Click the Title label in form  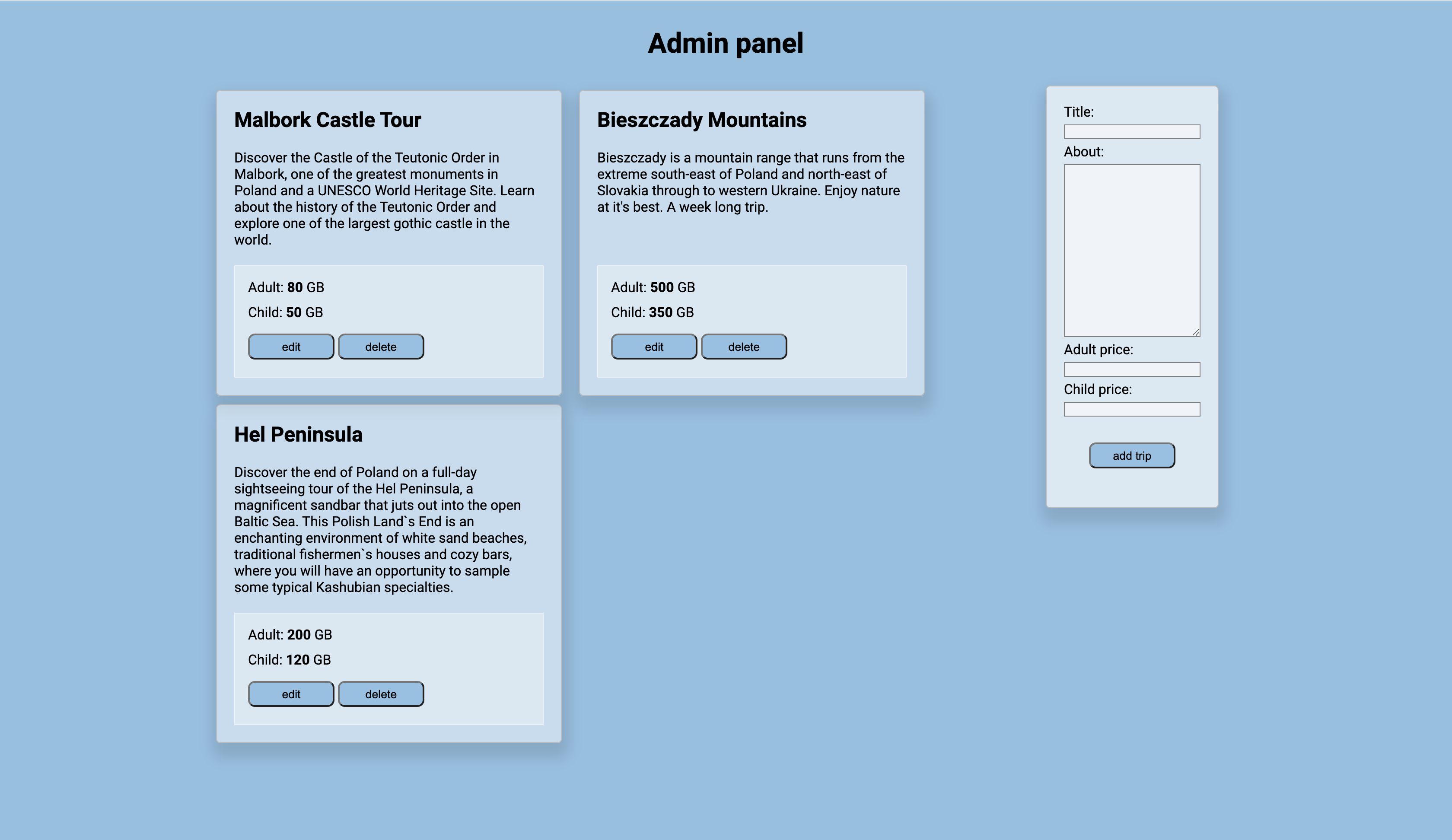click(1078, 112)
